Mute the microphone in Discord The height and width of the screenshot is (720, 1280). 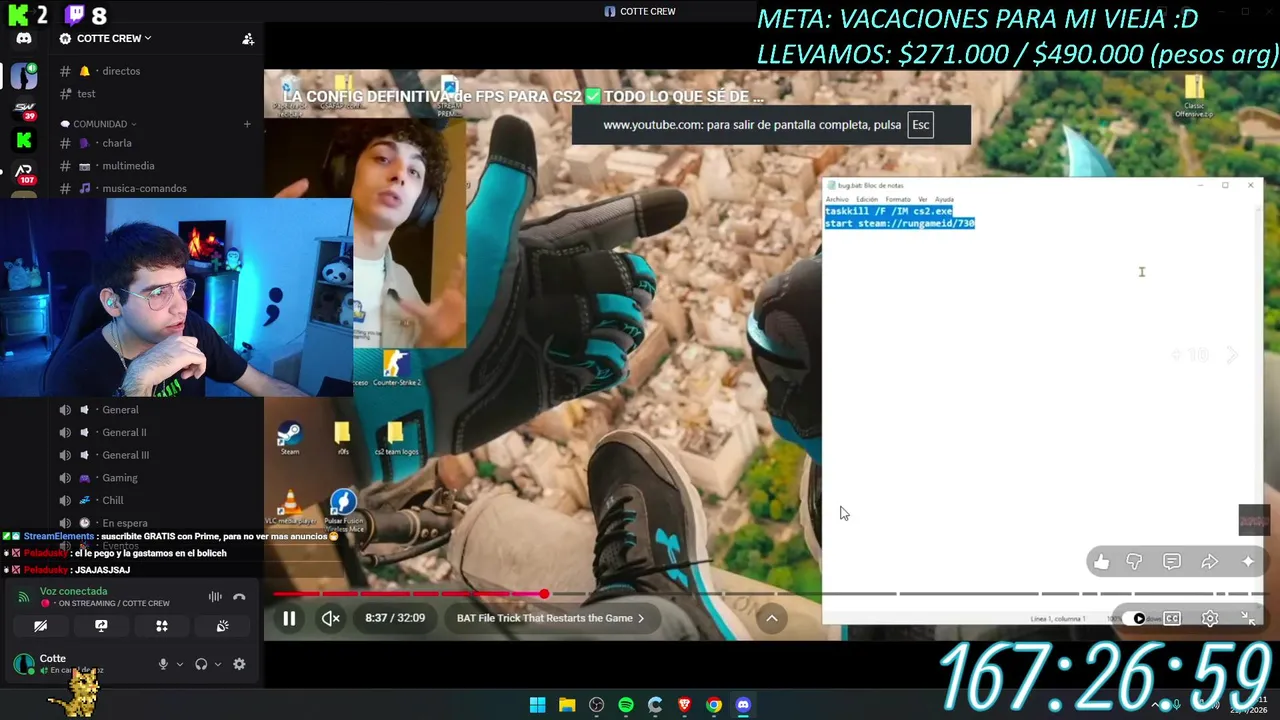pos(163,664)
